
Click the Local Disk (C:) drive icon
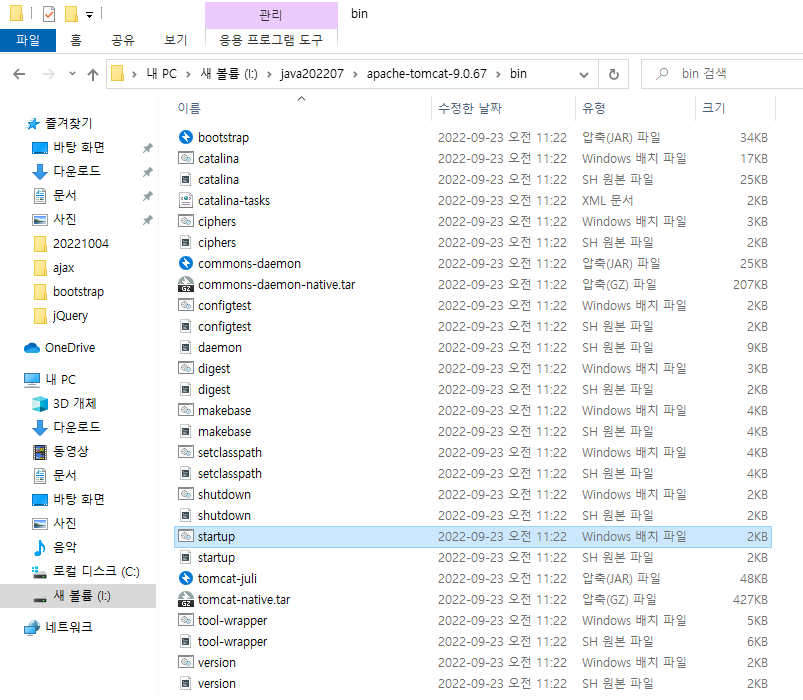click(39, 571)
